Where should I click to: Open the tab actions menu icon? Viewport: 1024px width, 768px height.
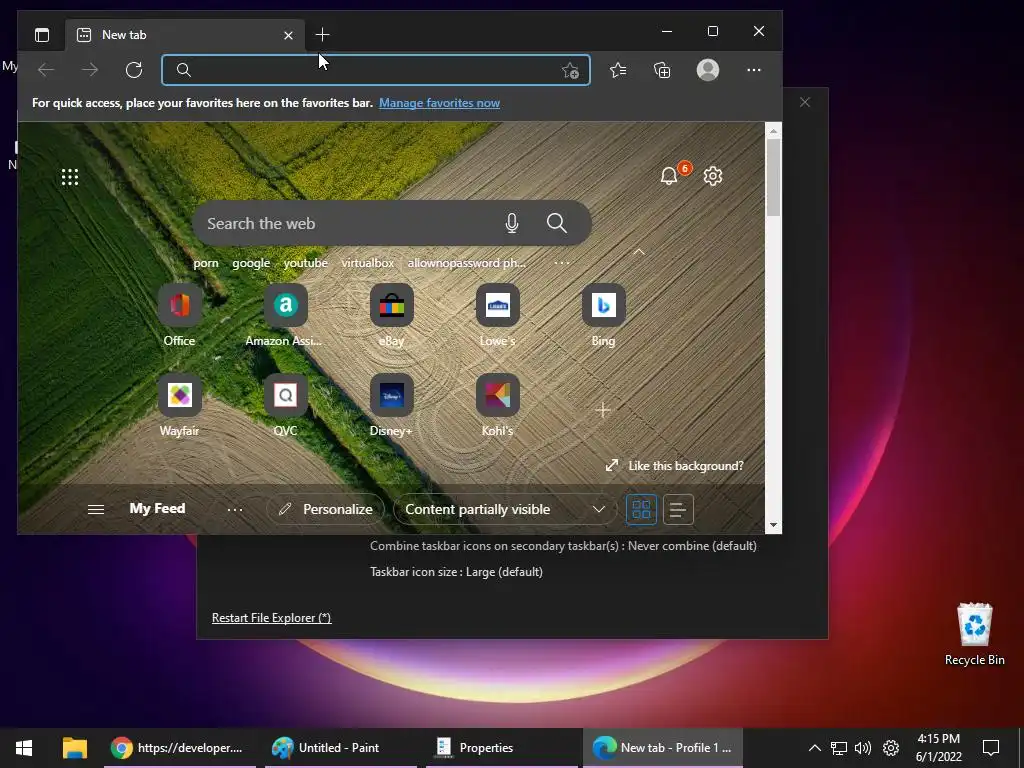point(42,35)
